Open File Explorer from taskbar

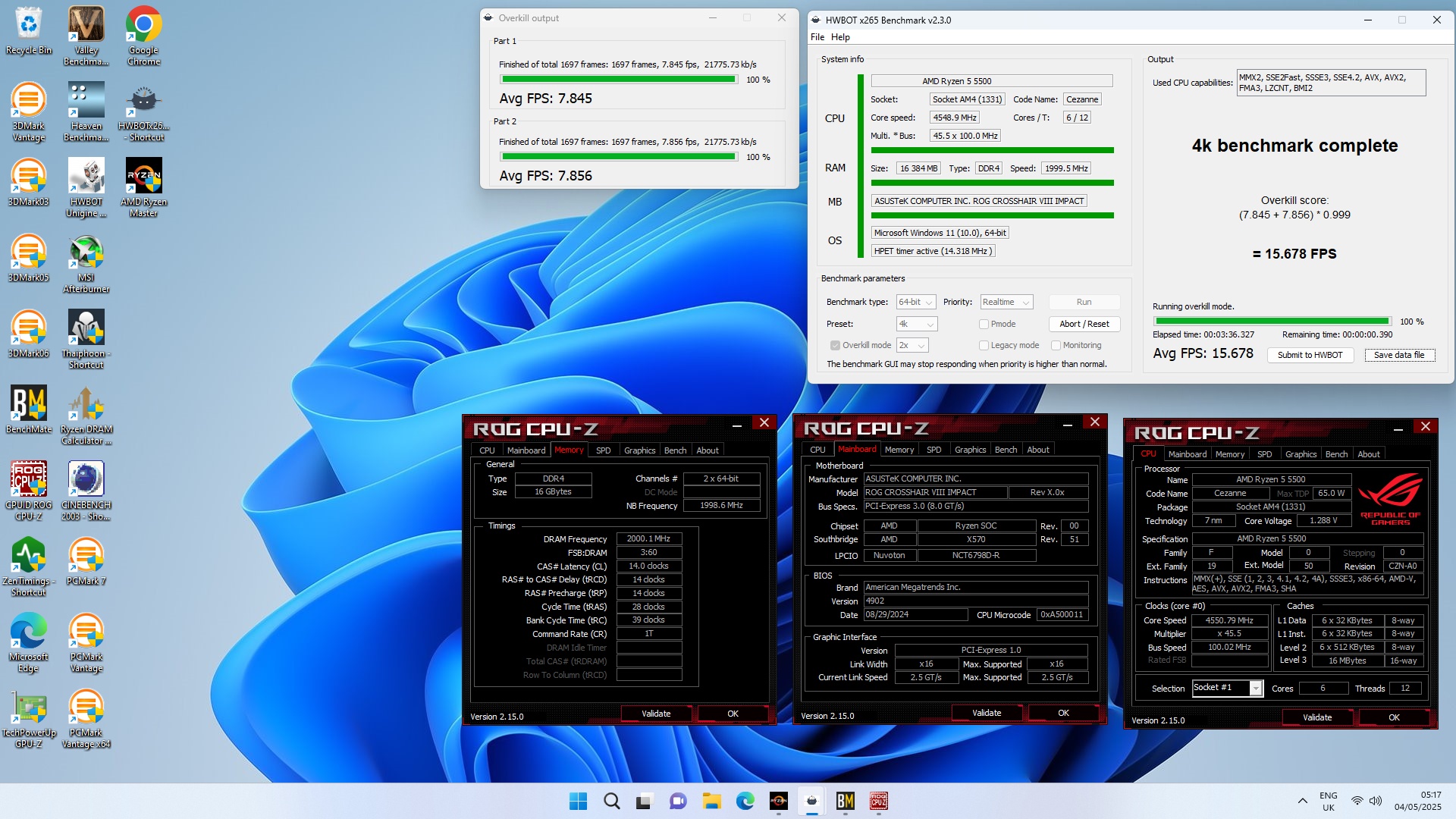click(x=711, y=801)
